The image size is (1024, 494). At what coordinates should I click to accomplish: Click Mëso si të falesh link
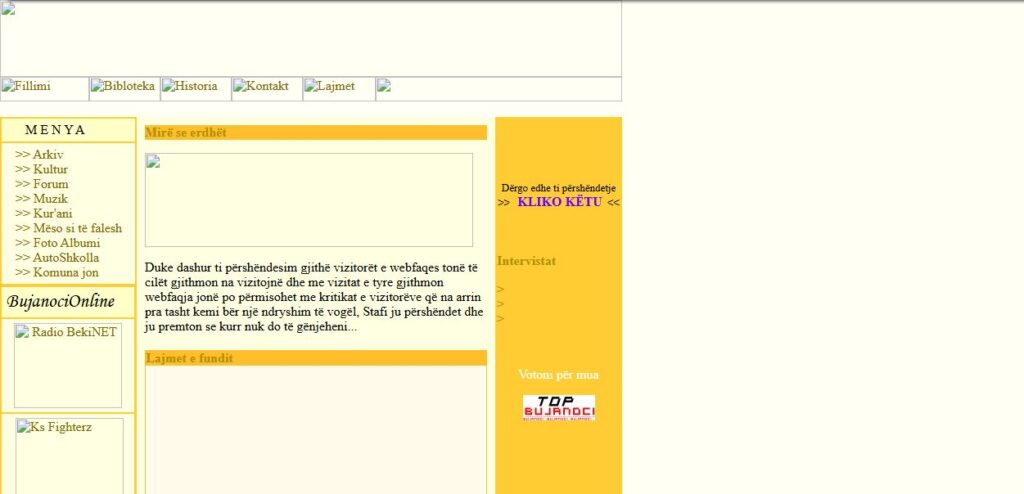77,228
